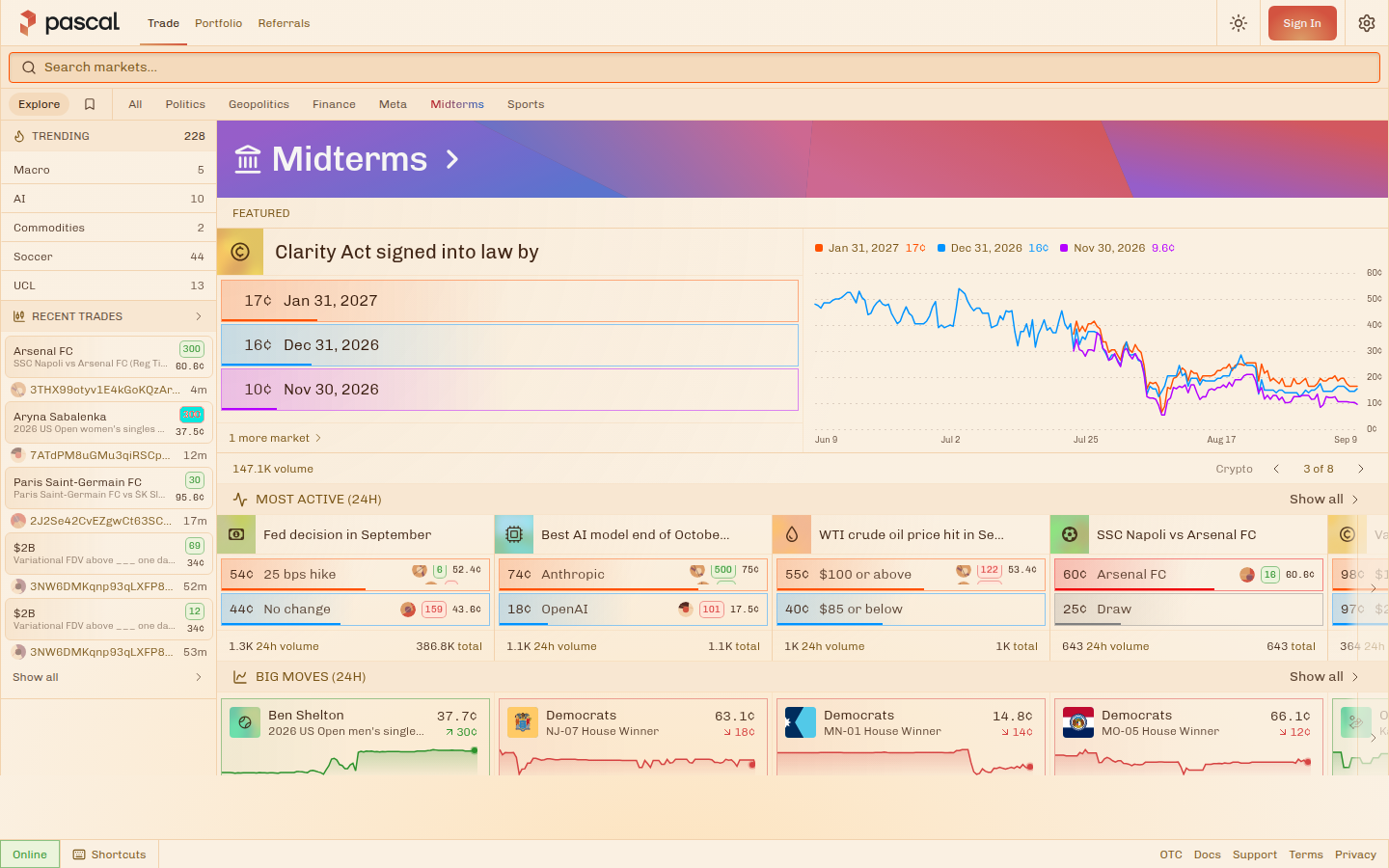Click the bookmark saved markets icon
Viewport: 1389px width, 868px height.
click(x=90, y=104)
